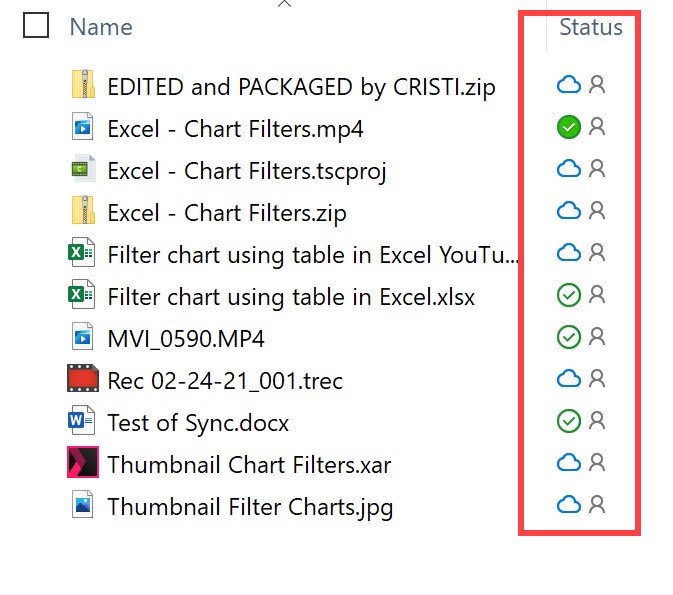
Task: Click cloud status icon for Rec 02-24-21_001.trec
Action: click(x=569, y=379)
